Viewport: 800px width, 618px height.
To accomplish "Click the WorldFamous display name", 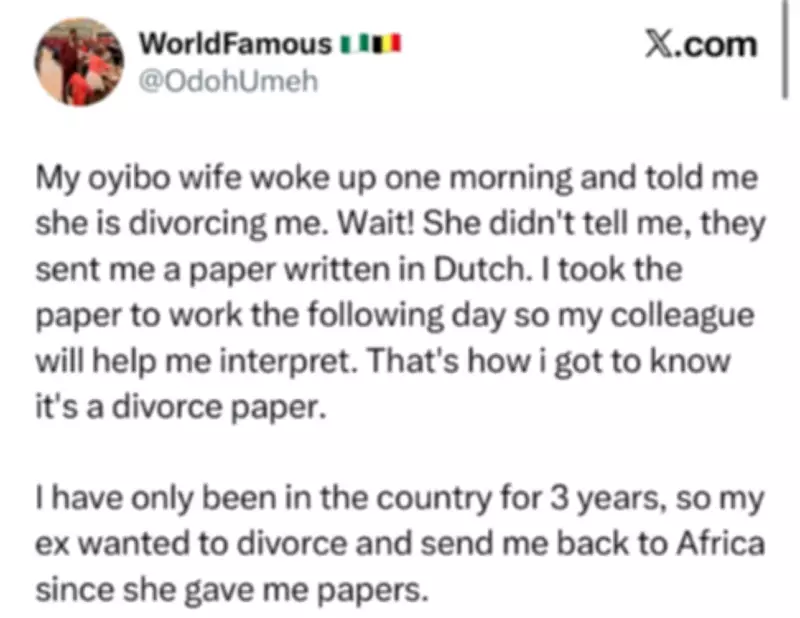I will point(235,44).
